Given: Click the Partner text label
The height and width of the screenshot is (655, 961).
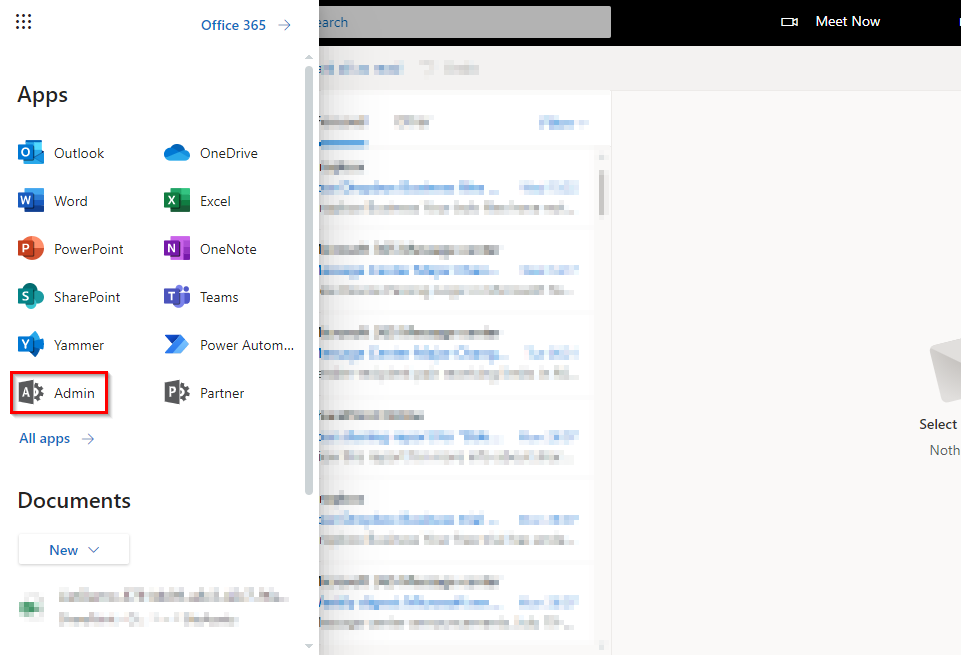Looking at the screenshot, I should pos(222,393).
